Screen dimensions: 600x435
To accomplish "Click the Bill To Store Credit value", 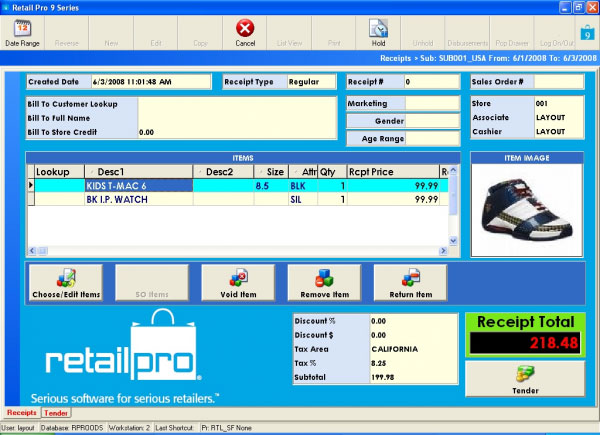I will pyautogui.click(x=237, y=132).
